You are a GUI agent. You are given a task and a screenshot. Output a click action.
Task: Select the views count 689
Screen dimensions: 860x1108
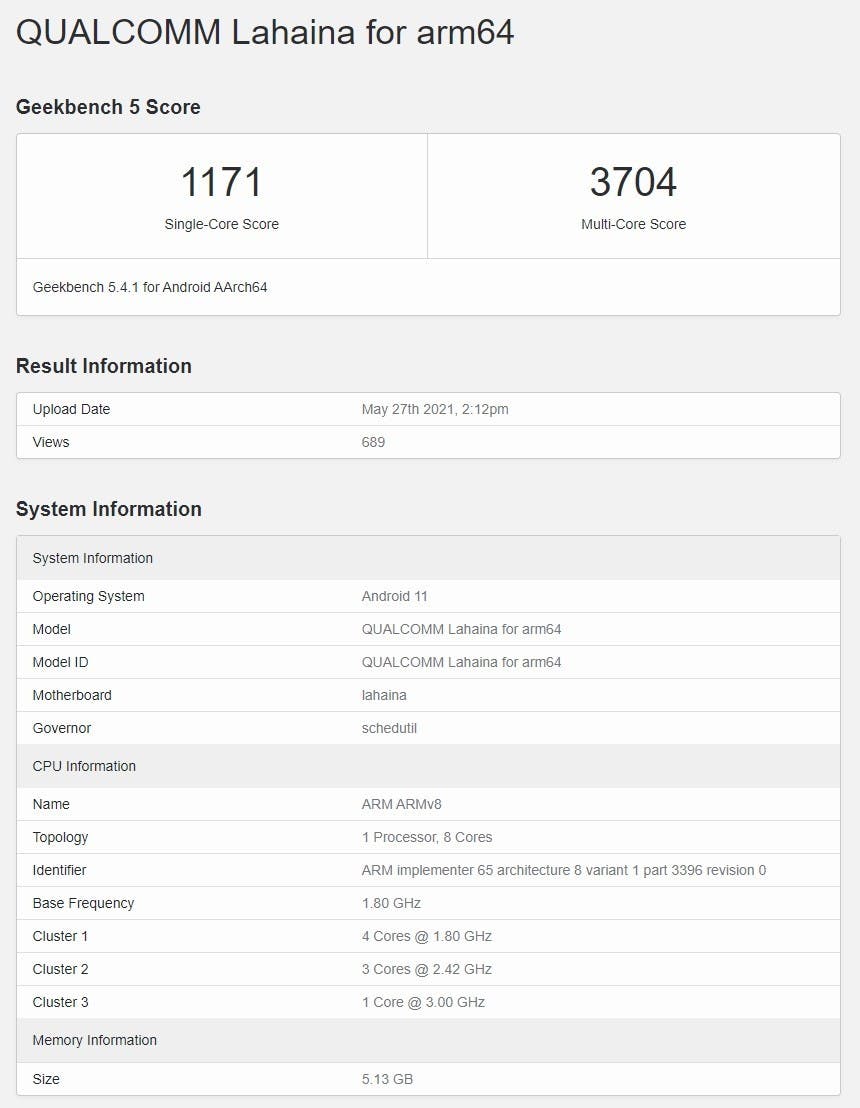(x=373, y=442)
